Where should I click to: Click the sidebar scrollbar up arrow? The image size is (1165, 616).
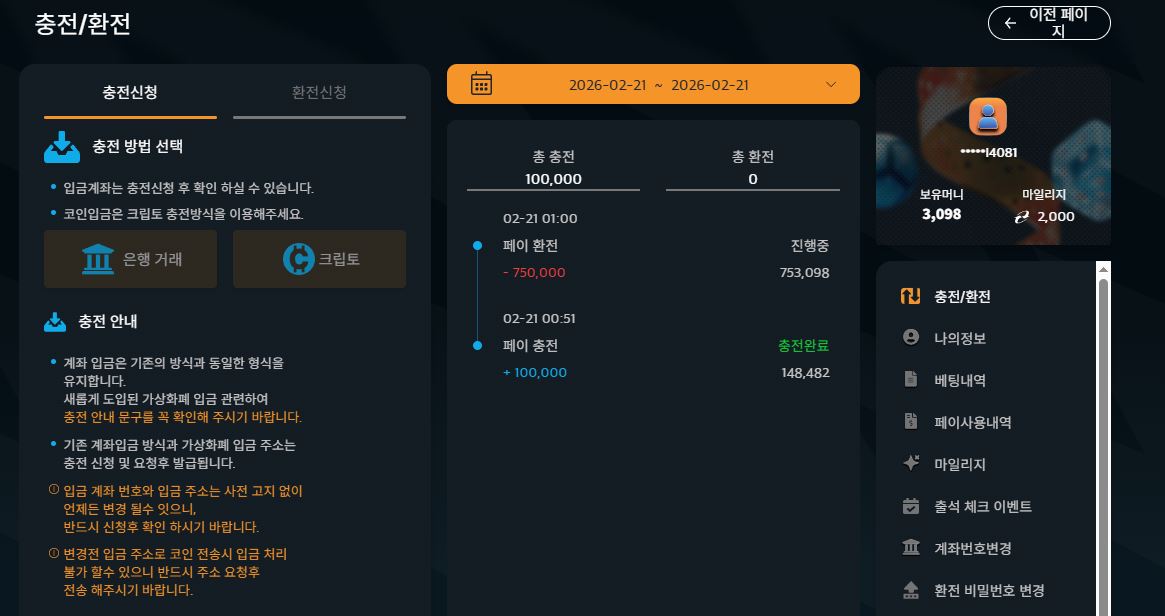click(x=1103, y=269)
